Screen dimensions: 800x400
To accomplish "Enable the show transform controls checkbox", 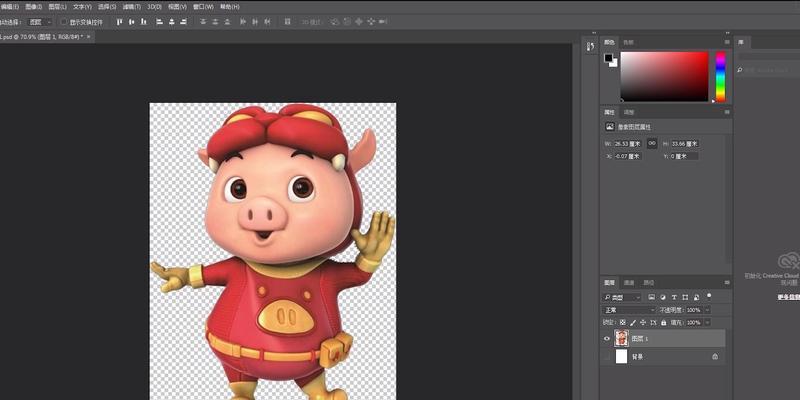I will [x=64, y=22].
